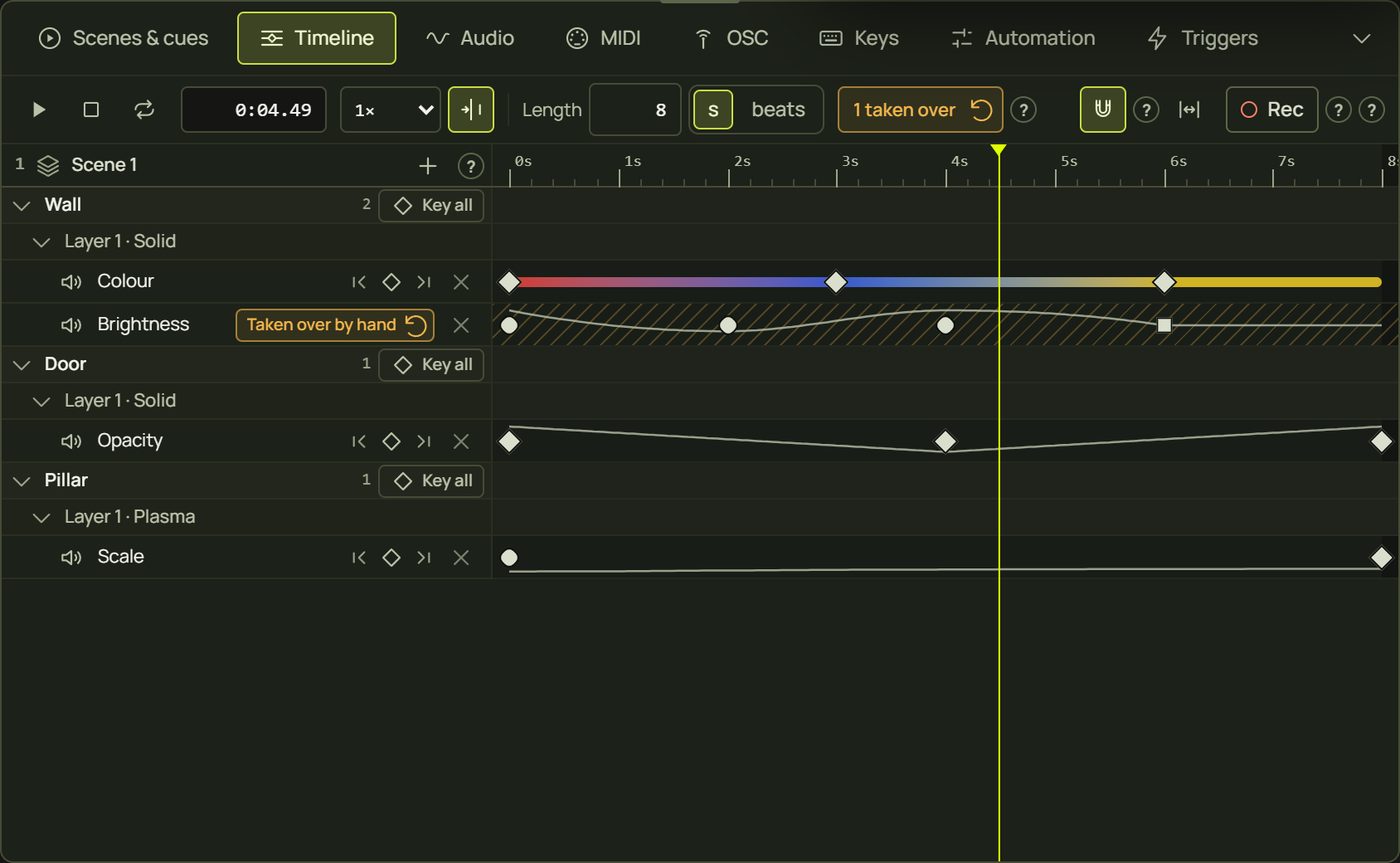Click the Rec record button

point(1272,110)
